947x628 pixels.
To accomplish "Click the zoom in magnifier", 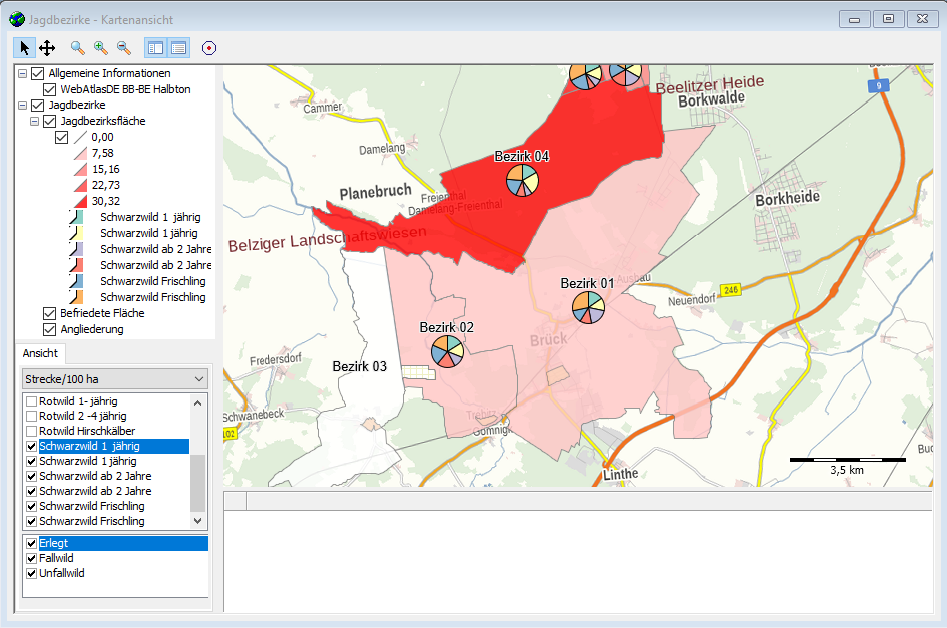I will coord(101,47).
